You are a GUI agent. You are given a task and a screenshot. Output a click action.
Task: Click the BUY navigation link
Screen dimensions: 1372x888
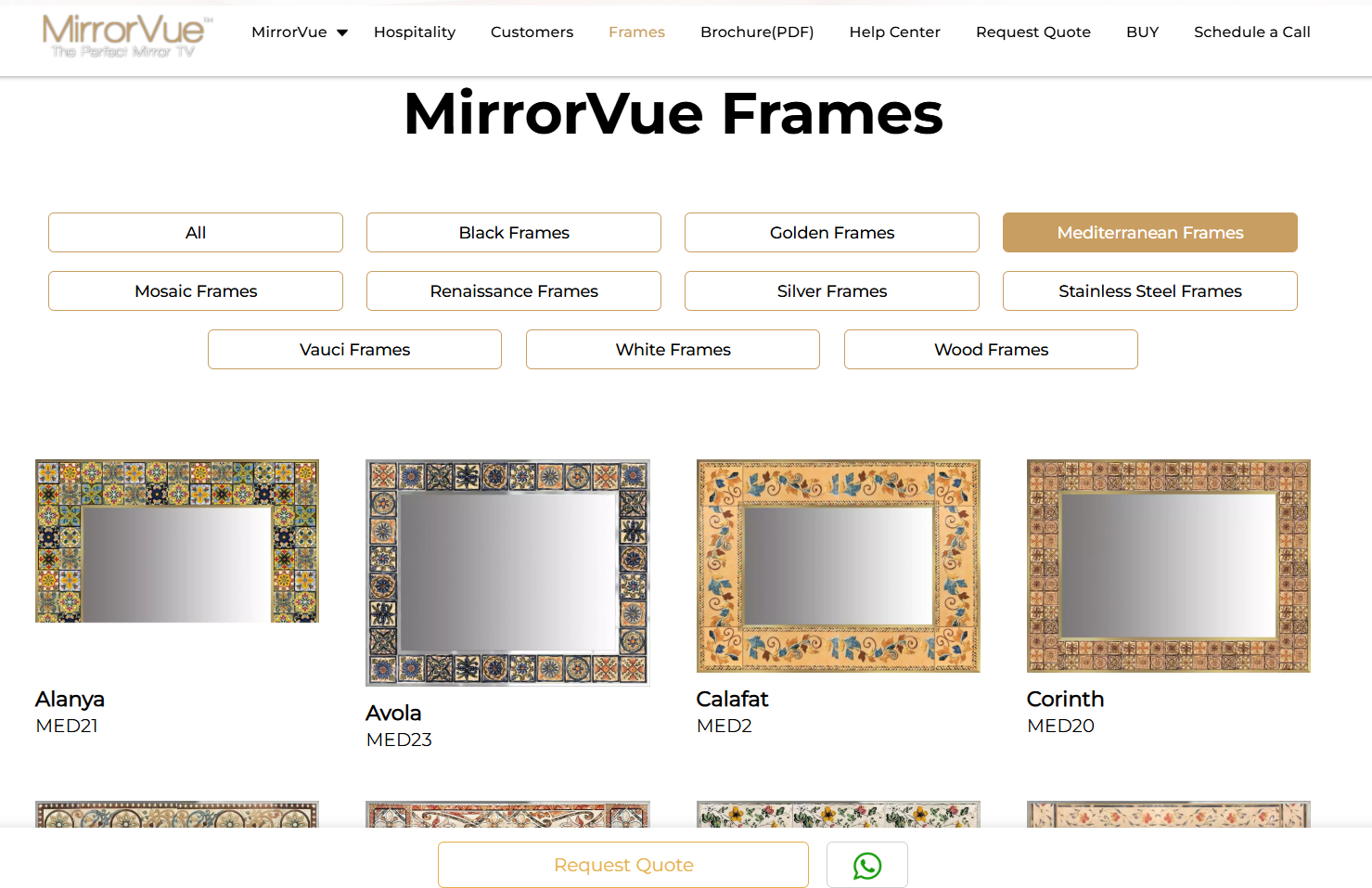coord(1142,31)
